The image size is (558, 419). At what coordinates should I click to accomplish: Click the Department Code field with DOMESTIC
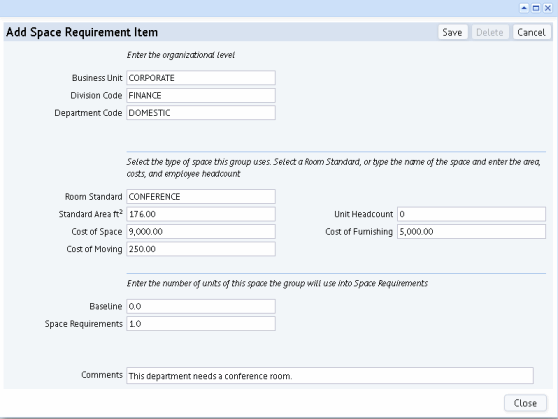(201, 112)
